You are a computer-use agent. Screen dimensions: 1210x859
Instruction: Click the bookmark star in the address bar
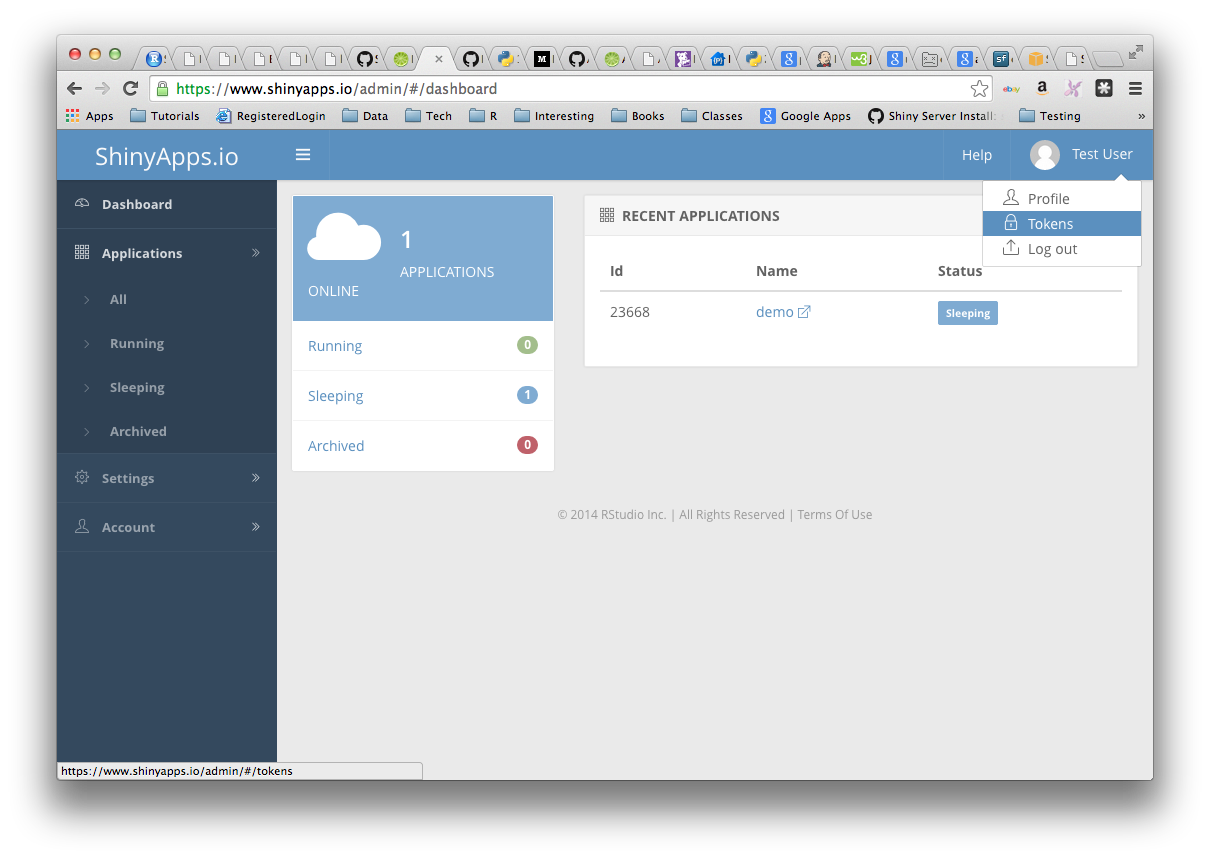point(979,88)
